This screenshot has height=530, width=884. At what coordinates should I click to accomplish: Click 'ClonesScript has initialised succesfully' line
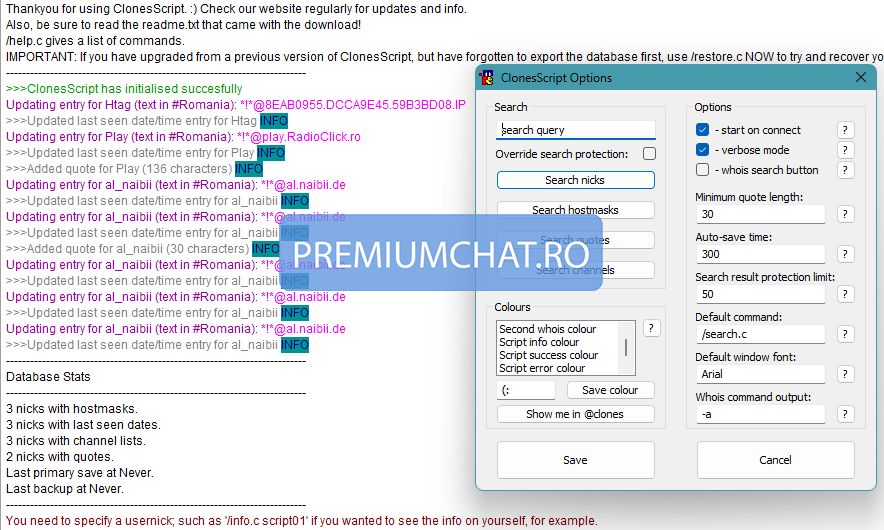tap(124, 89)
